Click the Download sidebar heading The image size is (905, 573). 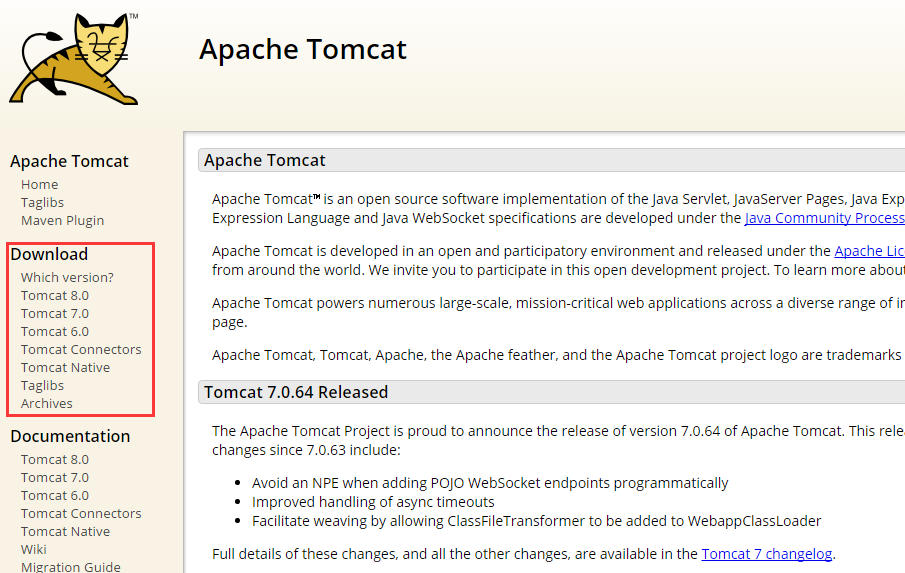pos(49,254)
